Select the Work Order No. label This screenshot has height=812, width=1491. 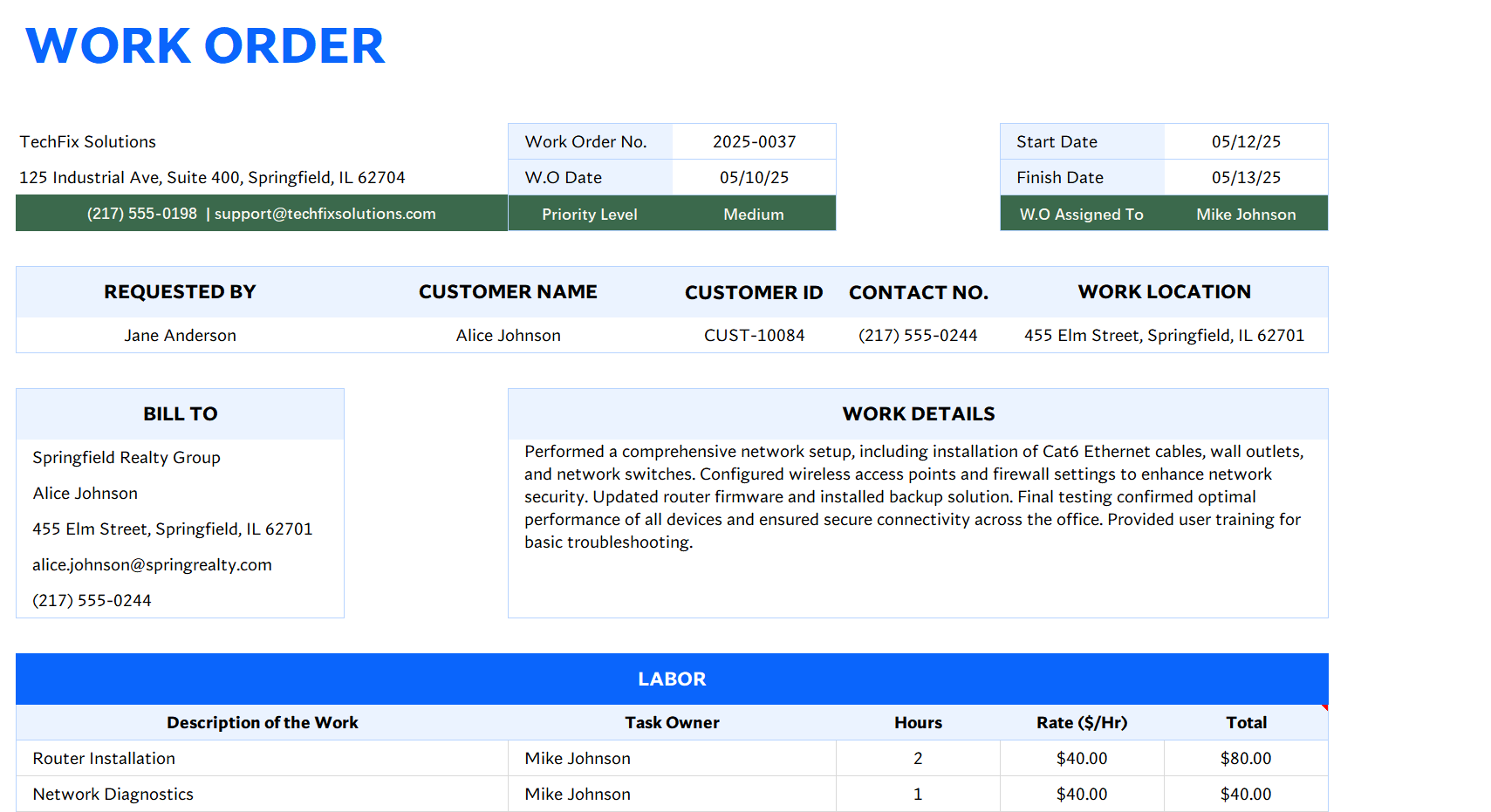pos(585,142)
